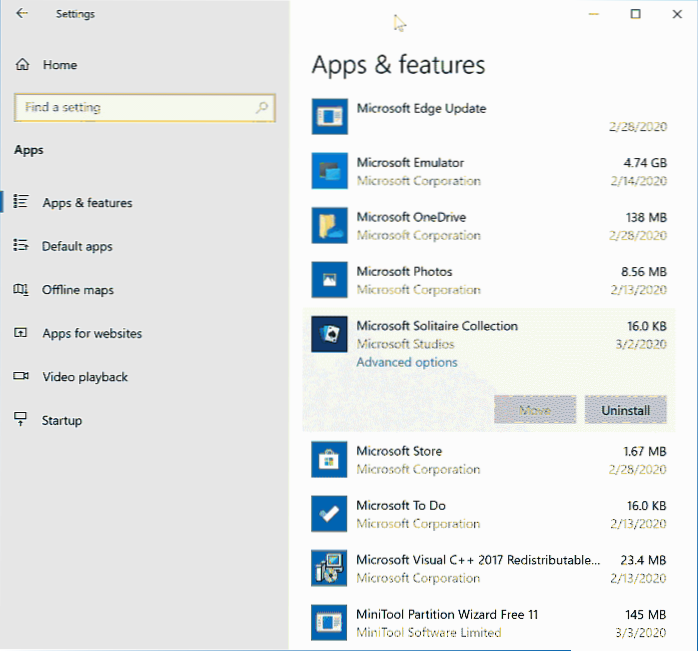Click the Microsoft Solitaire Collection icon
This screenshot has height=651, width=698.
coord(329,334)
